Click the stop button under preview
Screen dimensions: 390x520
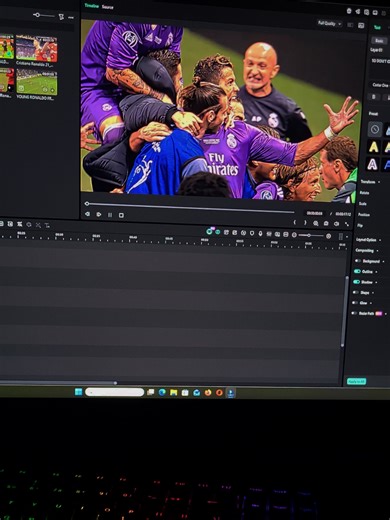[x=121, y=215]
